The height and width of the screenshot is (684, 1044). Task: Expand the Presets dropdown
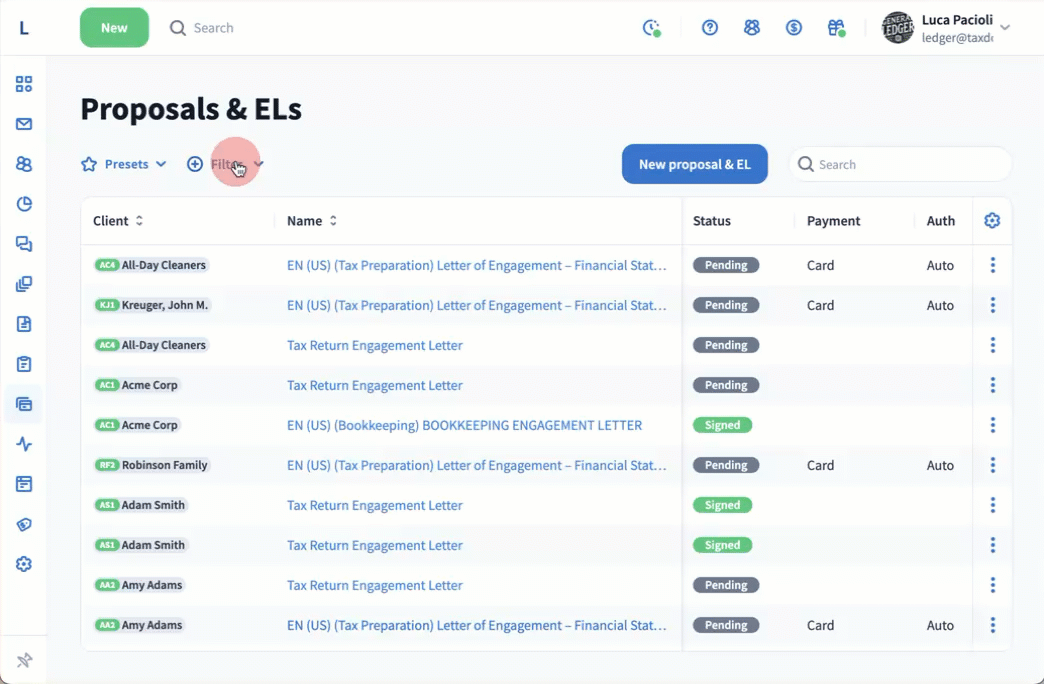pyautogui.click(x=124, y=164)
